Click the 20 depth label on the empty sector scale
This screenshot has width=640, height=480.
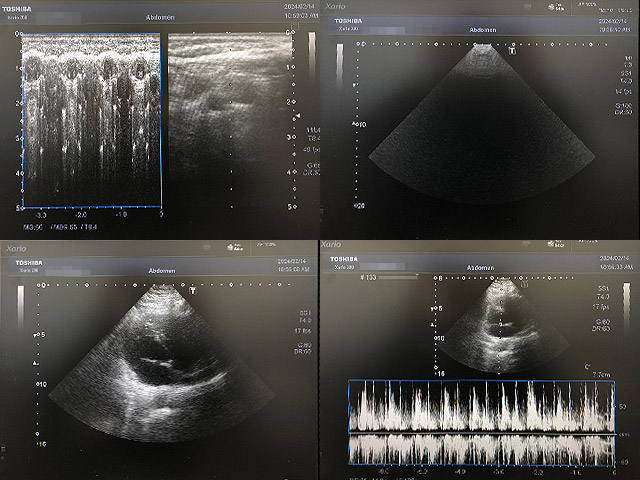(x=360, y=205)
